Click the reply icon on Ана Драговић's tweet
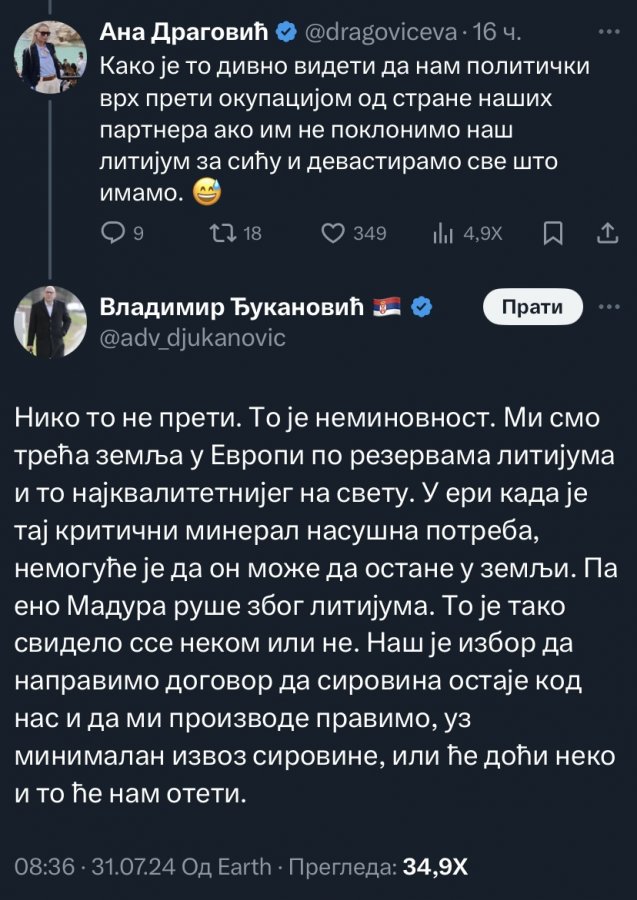 (x=112, y=233)
